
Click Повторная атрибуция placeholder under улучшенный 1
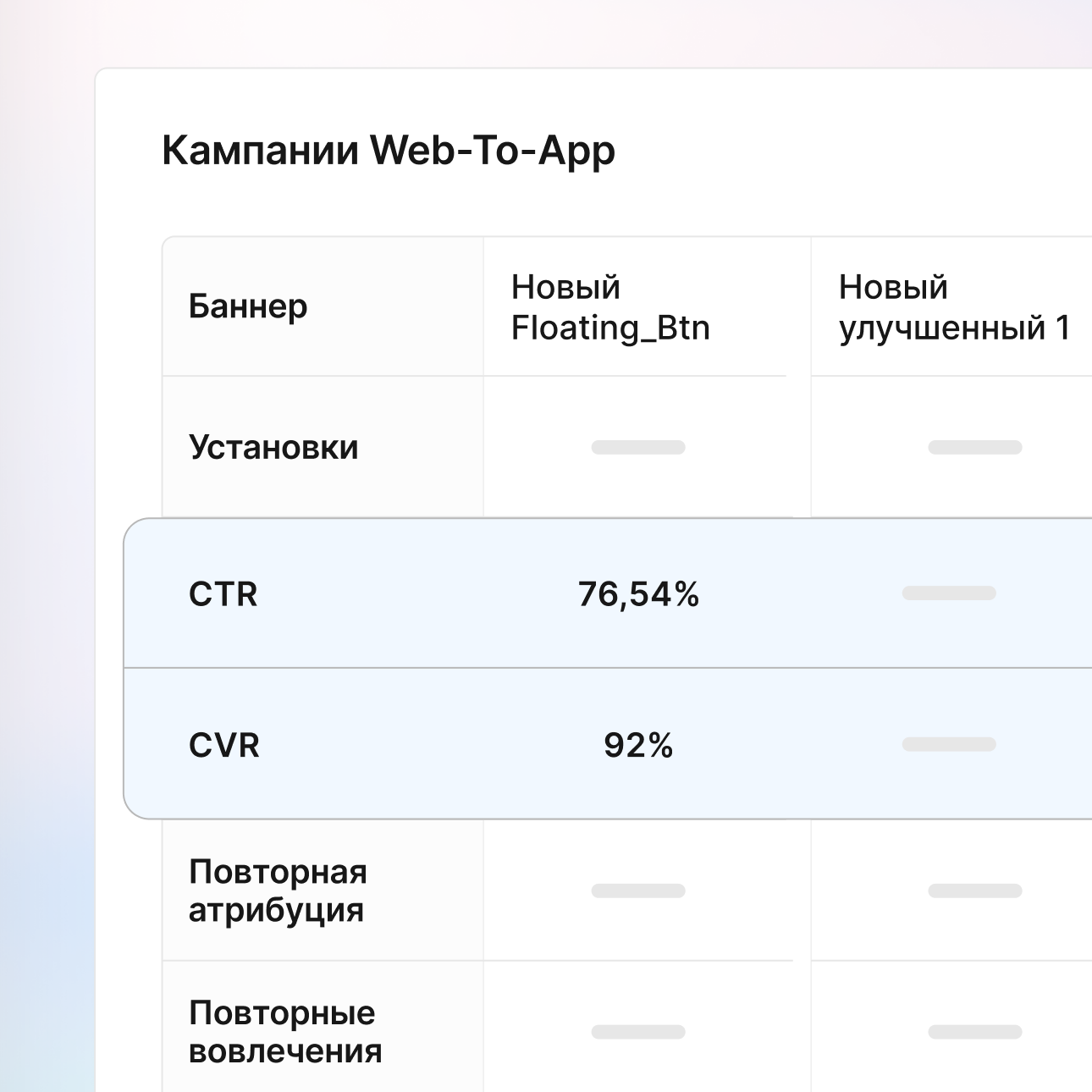point(974,891)
